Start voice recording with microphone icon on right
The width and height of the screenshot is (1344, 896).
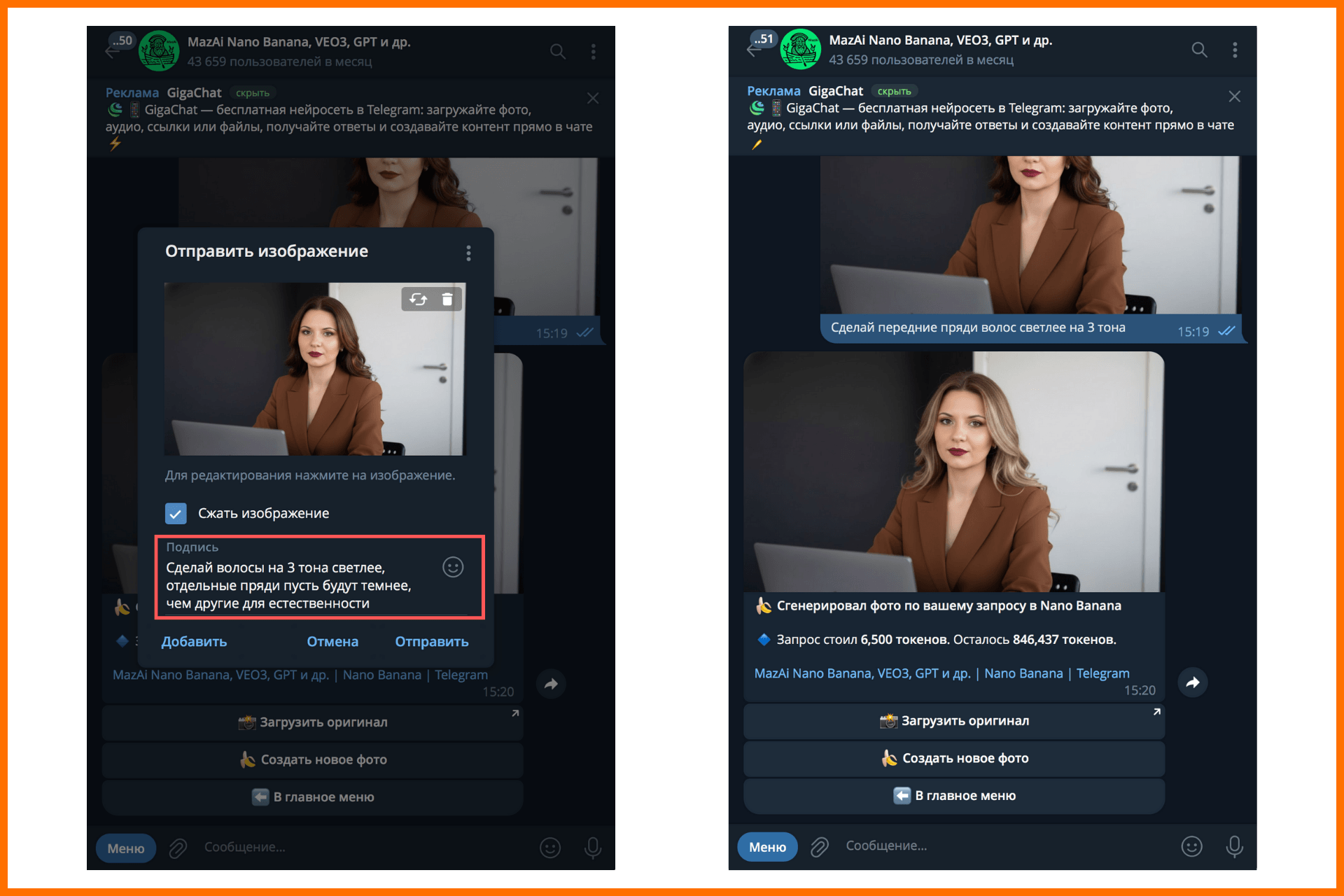(1235, 847)
